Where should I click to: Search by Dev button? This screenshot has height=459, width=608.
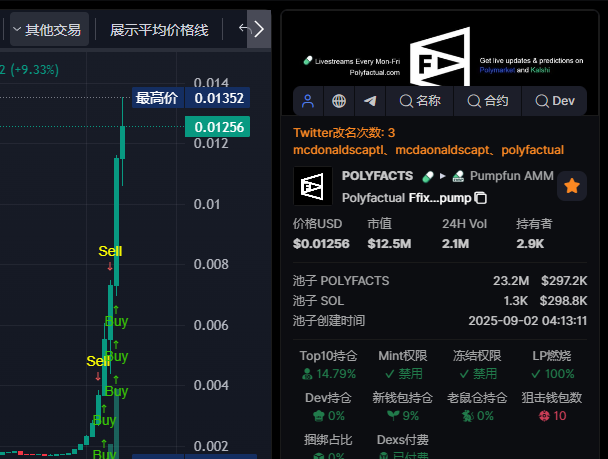[554, 101]
